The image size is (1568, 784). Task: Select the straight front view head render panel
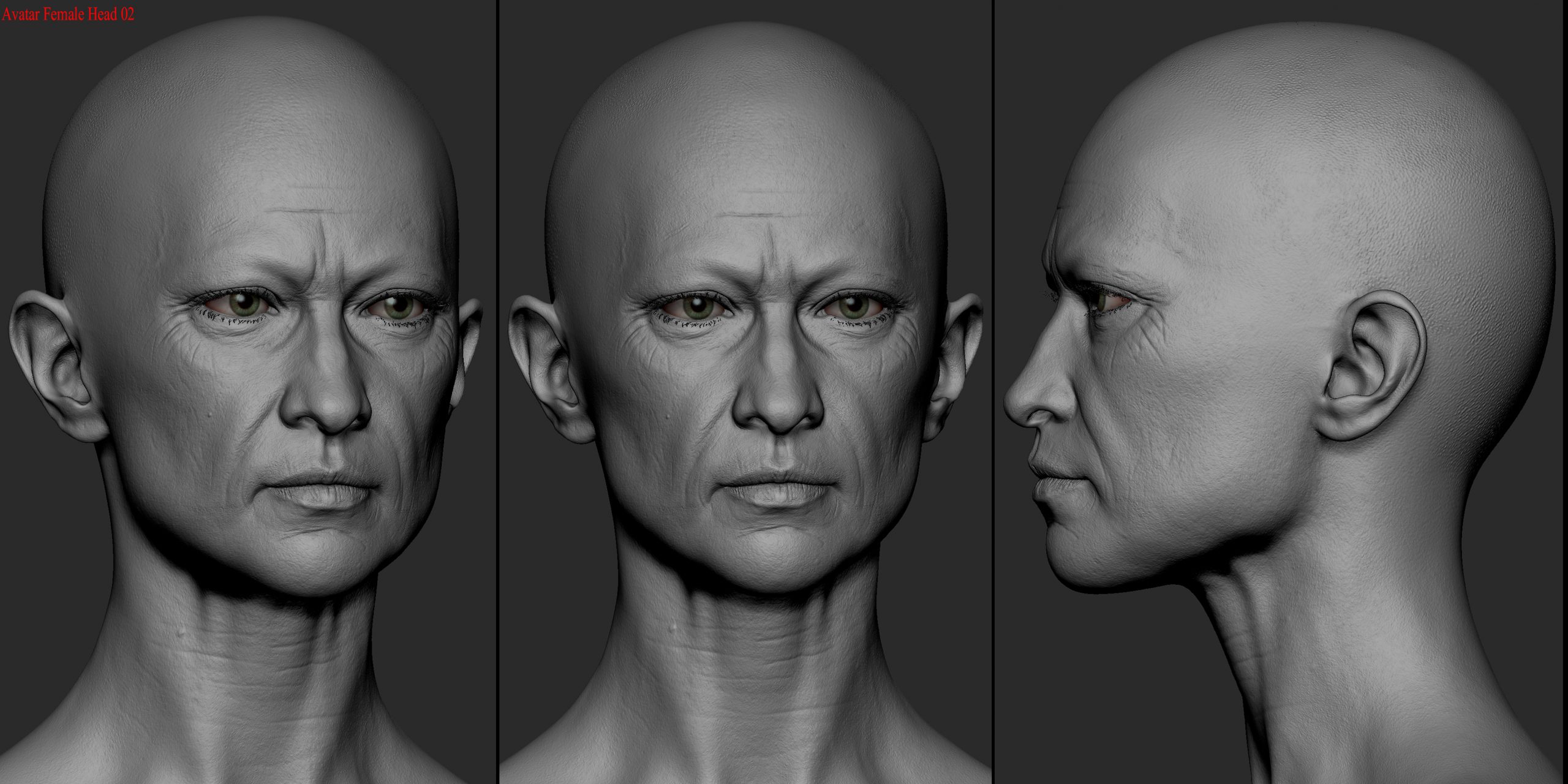coord(745,392)
